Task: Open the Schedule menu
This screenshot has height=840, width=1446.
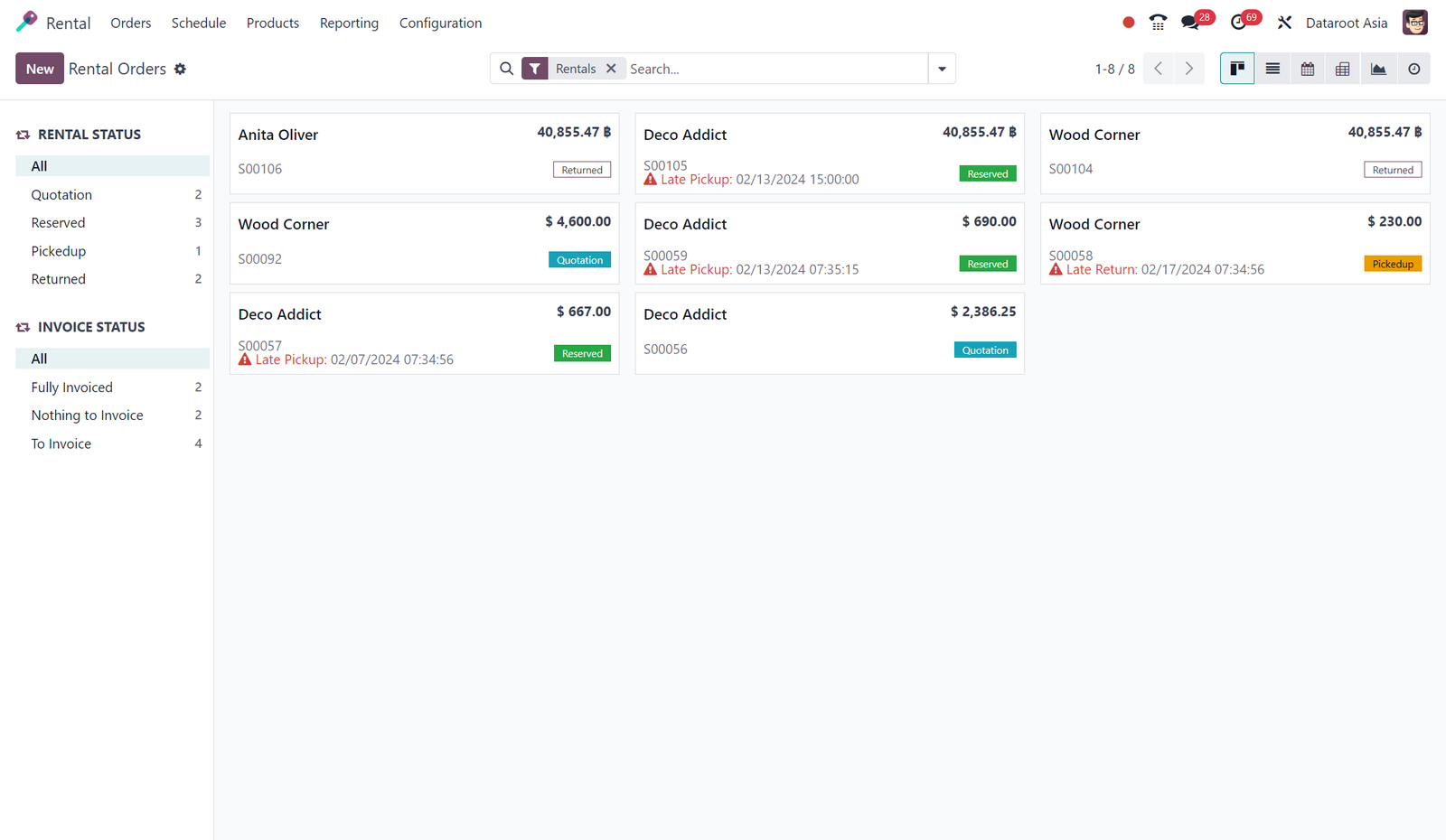Action: [199, 23]
